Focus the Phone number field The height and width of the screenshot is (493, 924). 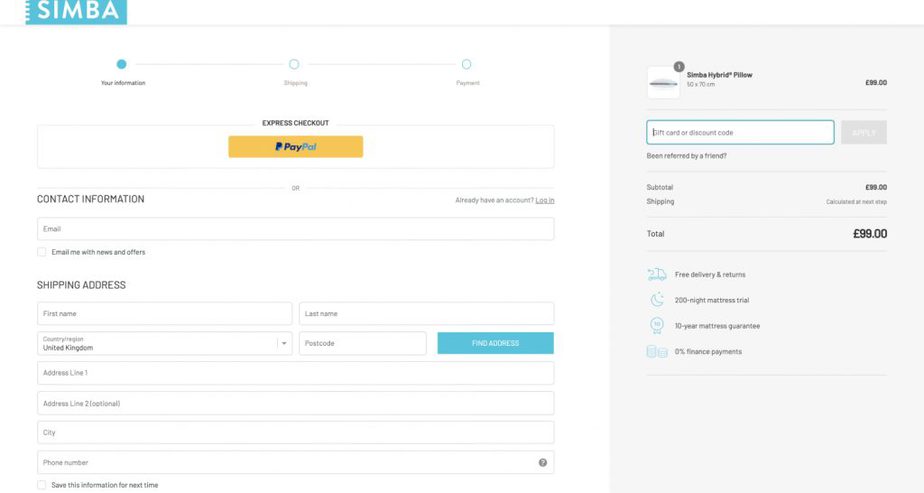(x=296, y=463)
